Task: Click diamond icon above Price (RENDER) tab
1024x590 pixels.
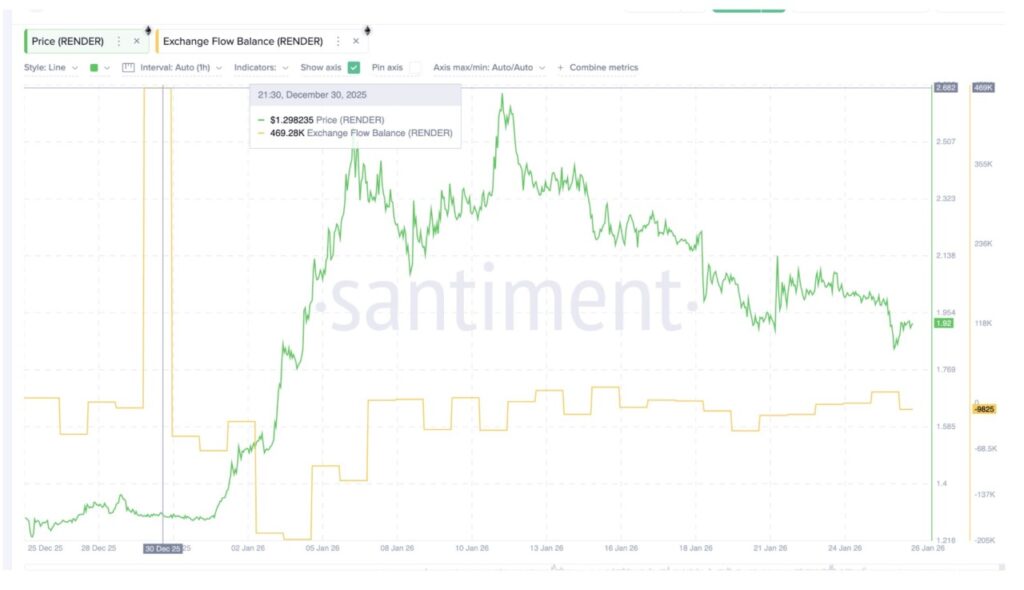Action: tap(149, 29)
